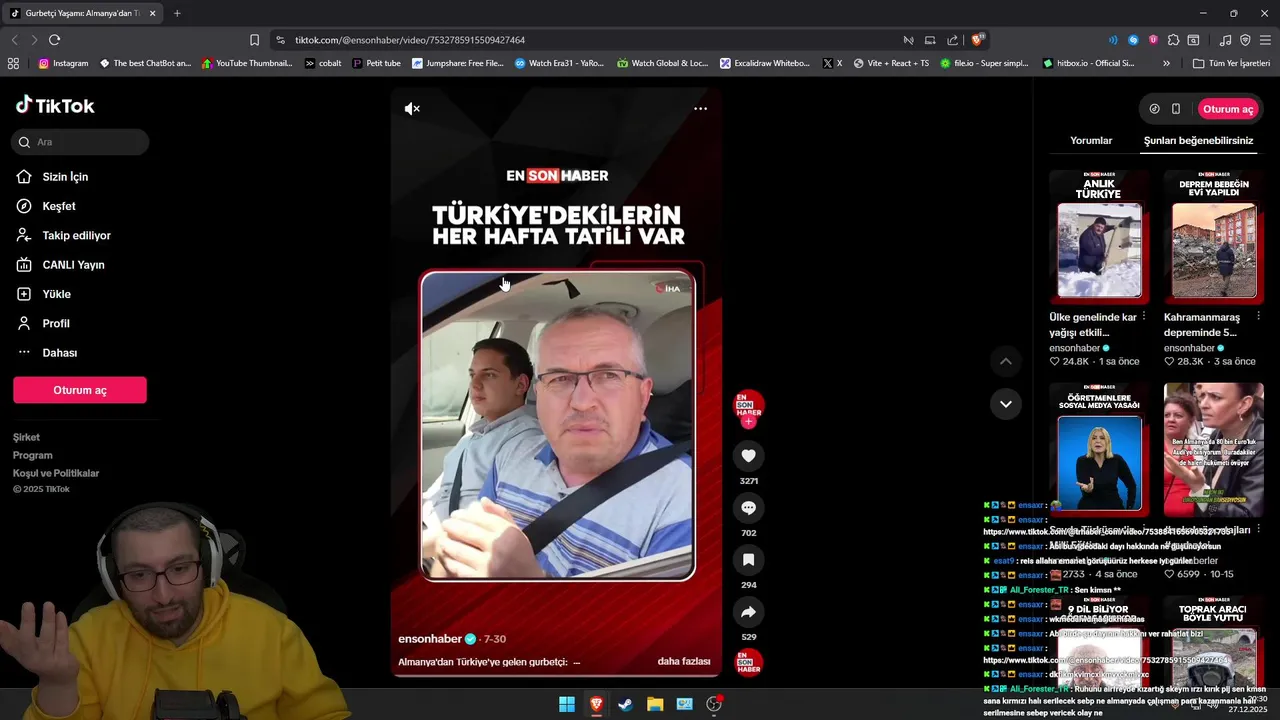Open the Windows Start menu

tap(567, 704)
